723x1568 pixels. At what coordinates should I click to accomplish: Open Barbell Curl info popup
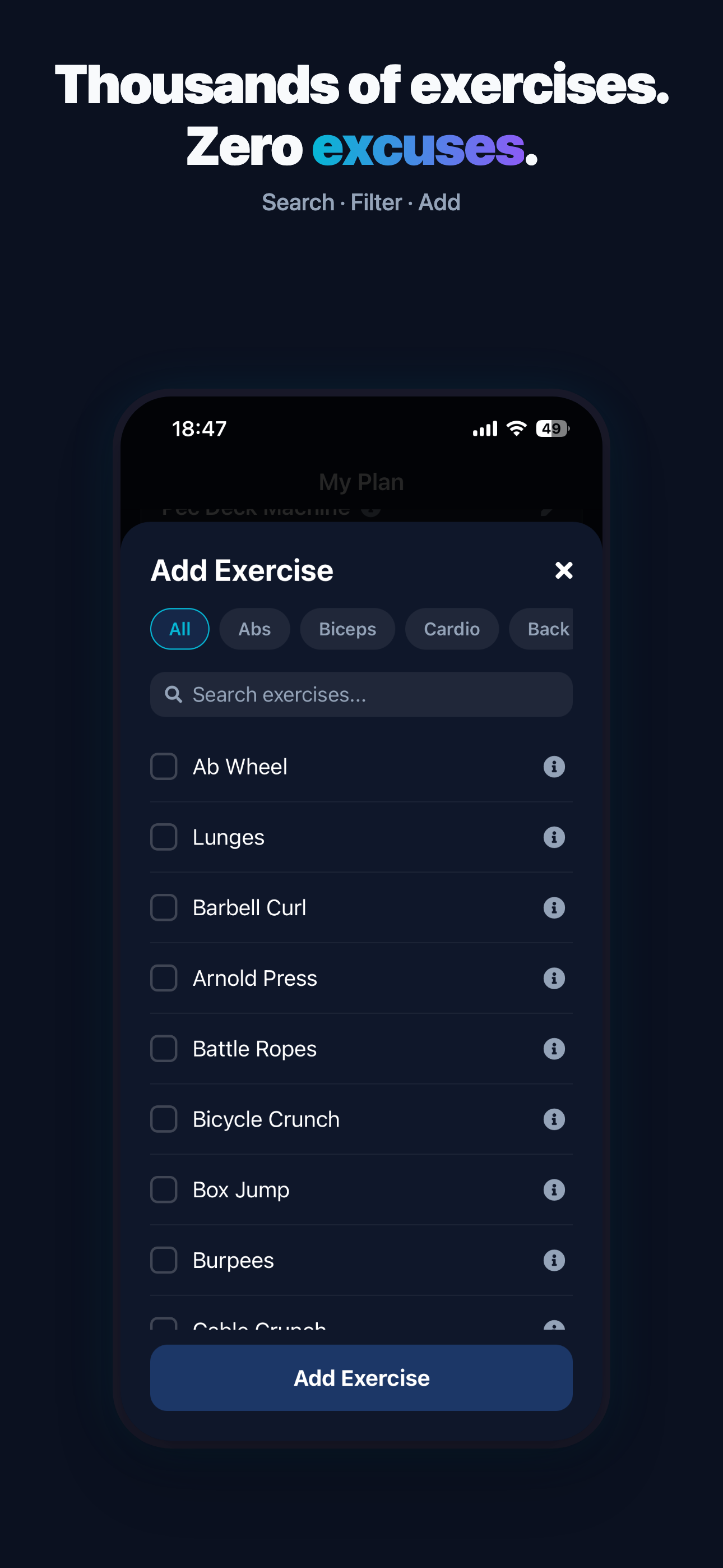click(554, 907)
